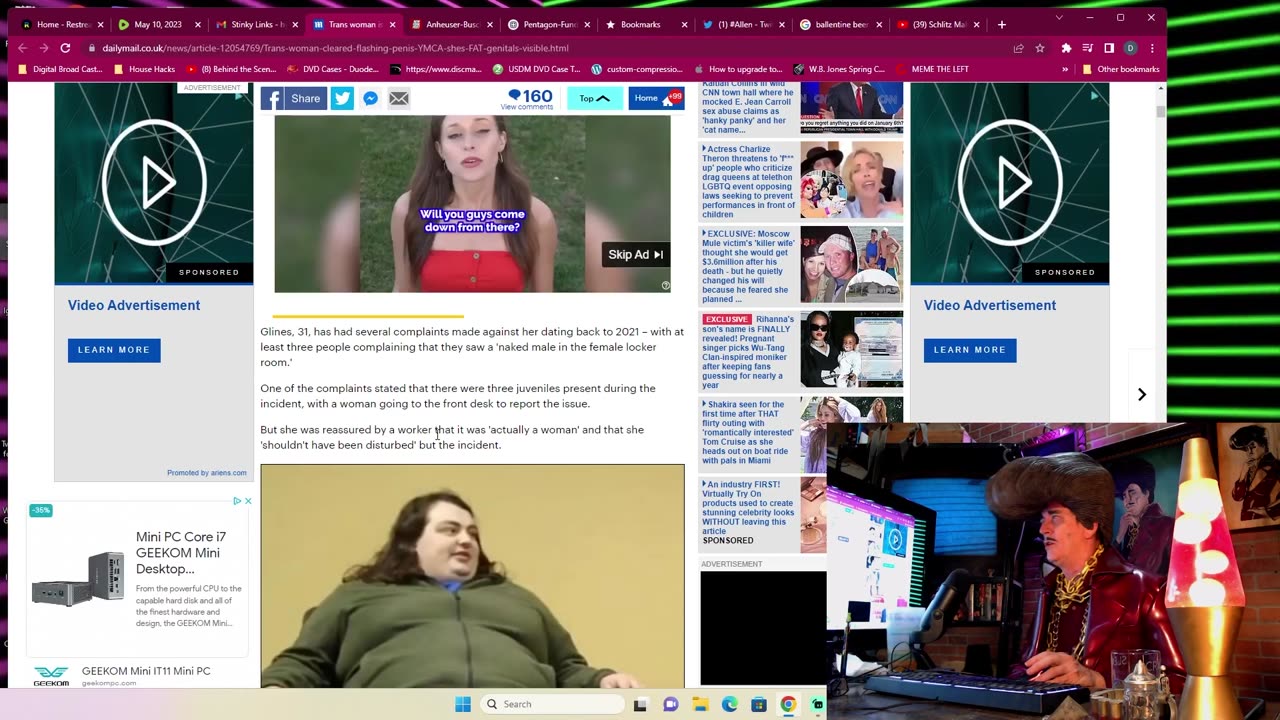Image resolution: width=1280 pixels, height=720 pixels.
Task: Open the Windows Start menu
Action: pos(462,704)
